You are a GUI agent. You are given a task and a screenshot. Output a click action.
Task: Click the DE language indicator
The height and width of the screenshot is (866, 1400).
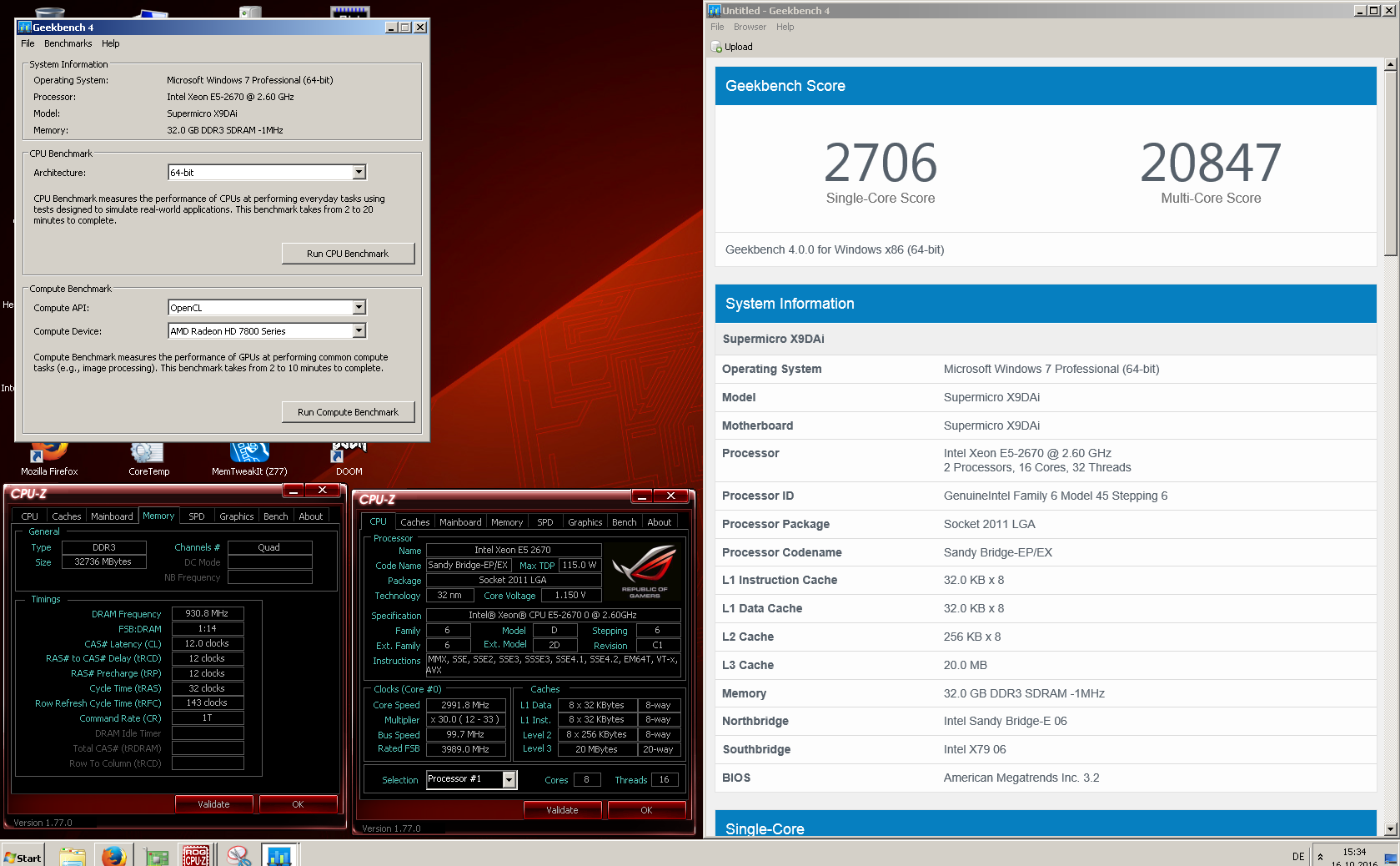(1298, 857)
